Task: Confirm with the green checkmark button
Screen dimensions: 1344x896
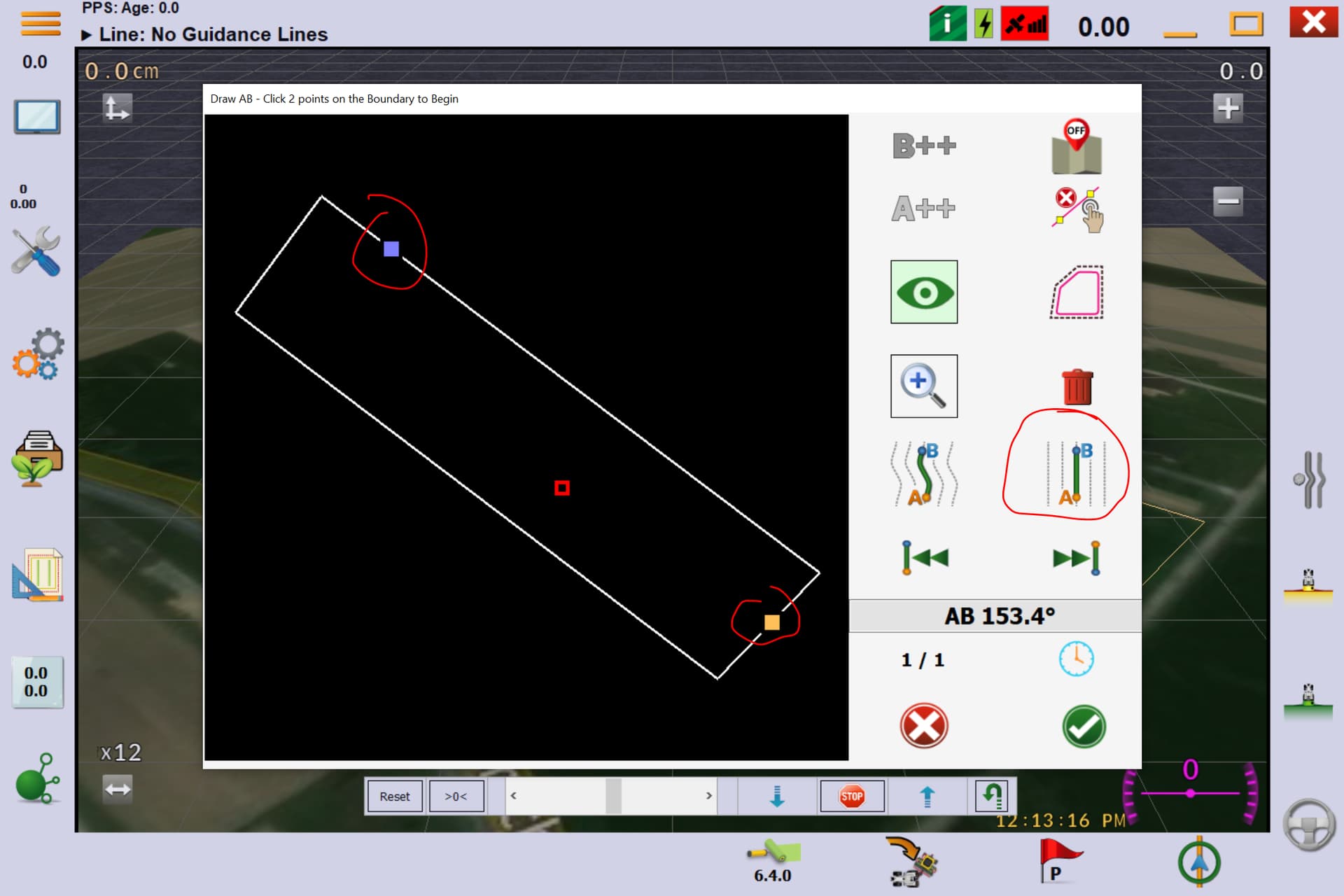Action: tap(1084, 727)
